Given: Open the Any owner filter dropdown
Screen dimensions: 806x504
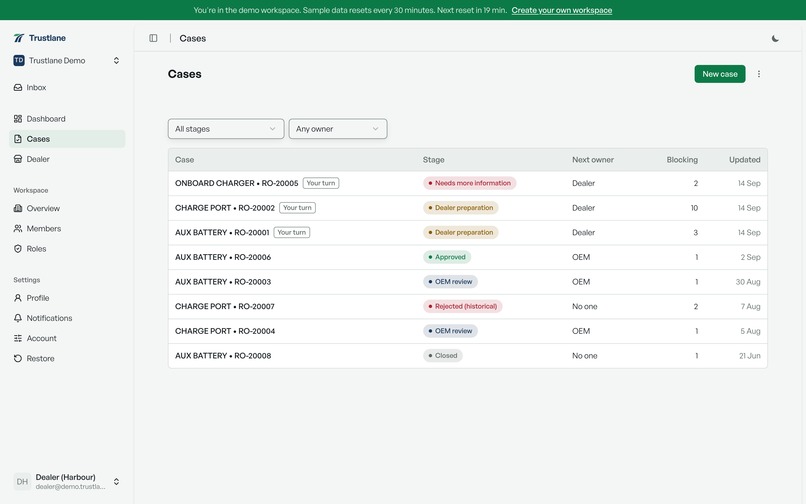Looking at the screenshot, I should (x=338, y=129).
